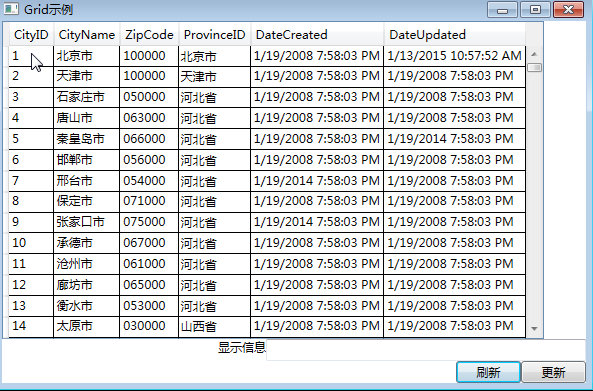
Task: Sort by the DateCreated column header
Action: point(317,35)
